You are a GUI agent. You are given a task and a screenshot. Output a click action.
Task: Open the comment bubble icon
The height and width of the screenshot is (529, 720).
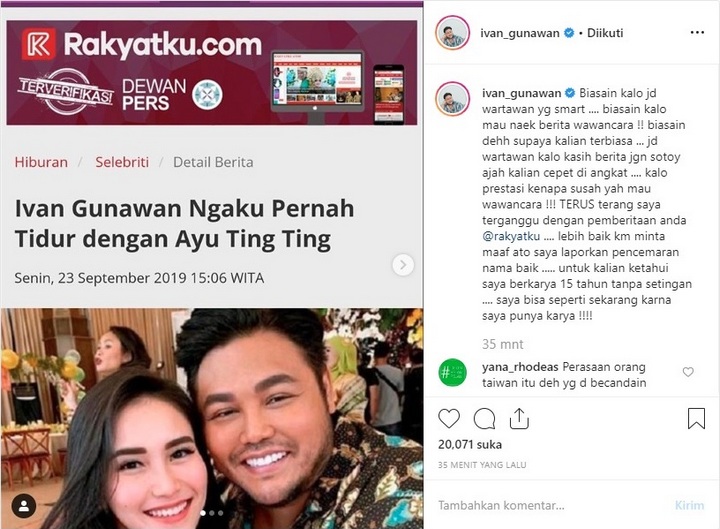pos(484,418)
